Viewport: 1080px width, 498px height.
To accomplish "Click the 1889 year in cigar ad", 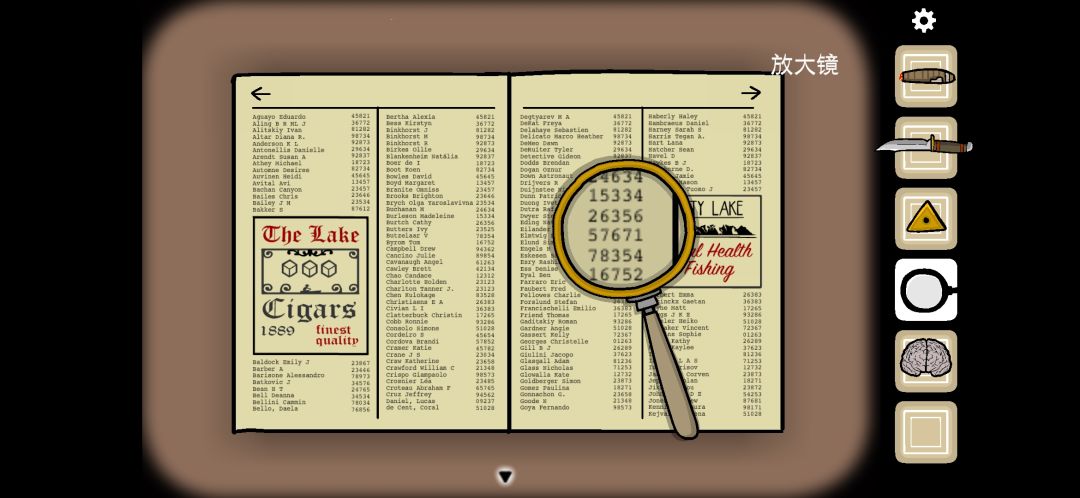I will (x=278, y=331).
